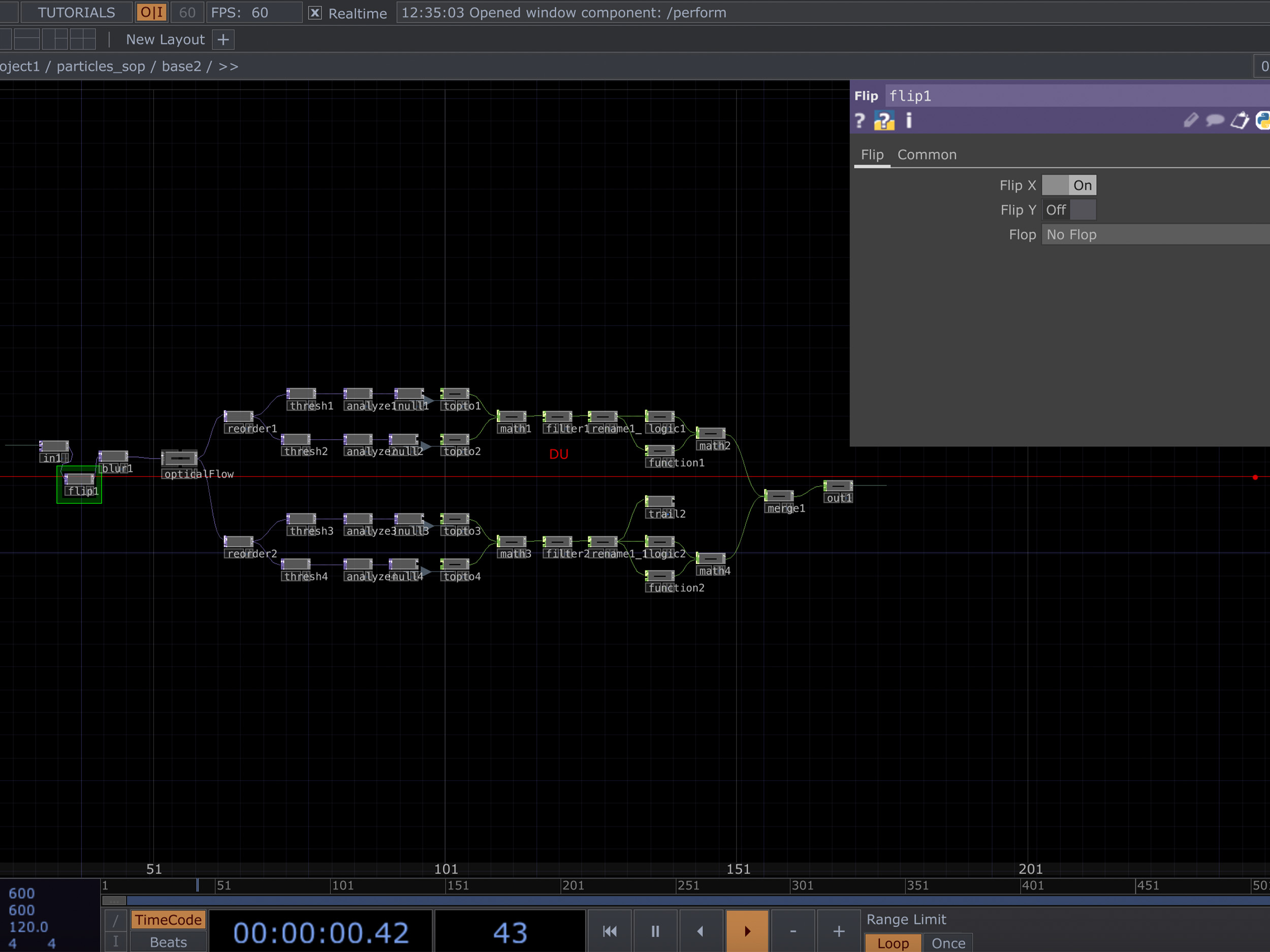Viewport: 1270px width, 952px height.
Task: Pause playback in the timeline
Action: pos(655,931)
